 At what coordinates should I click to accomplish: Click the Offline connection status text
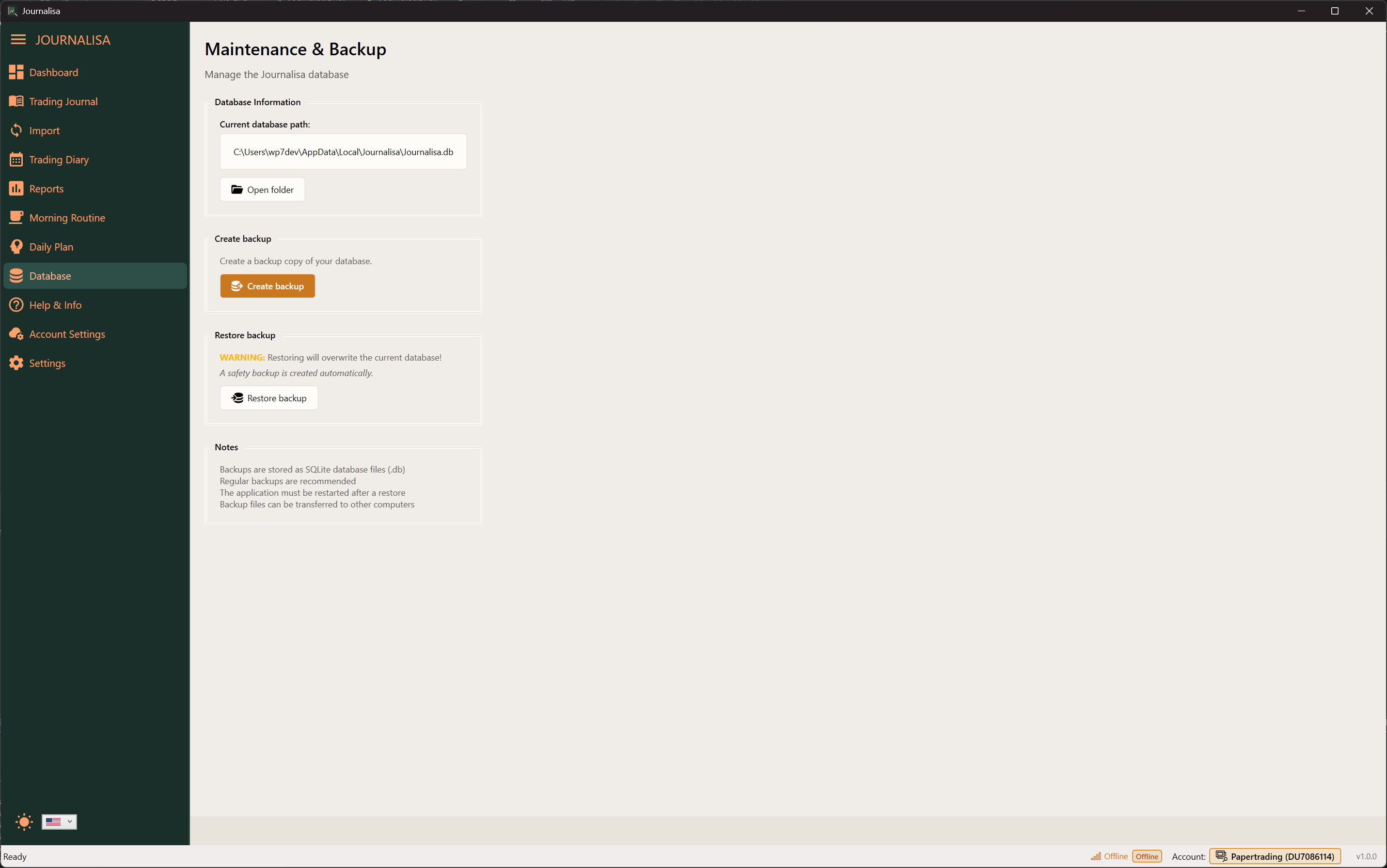1116,856
